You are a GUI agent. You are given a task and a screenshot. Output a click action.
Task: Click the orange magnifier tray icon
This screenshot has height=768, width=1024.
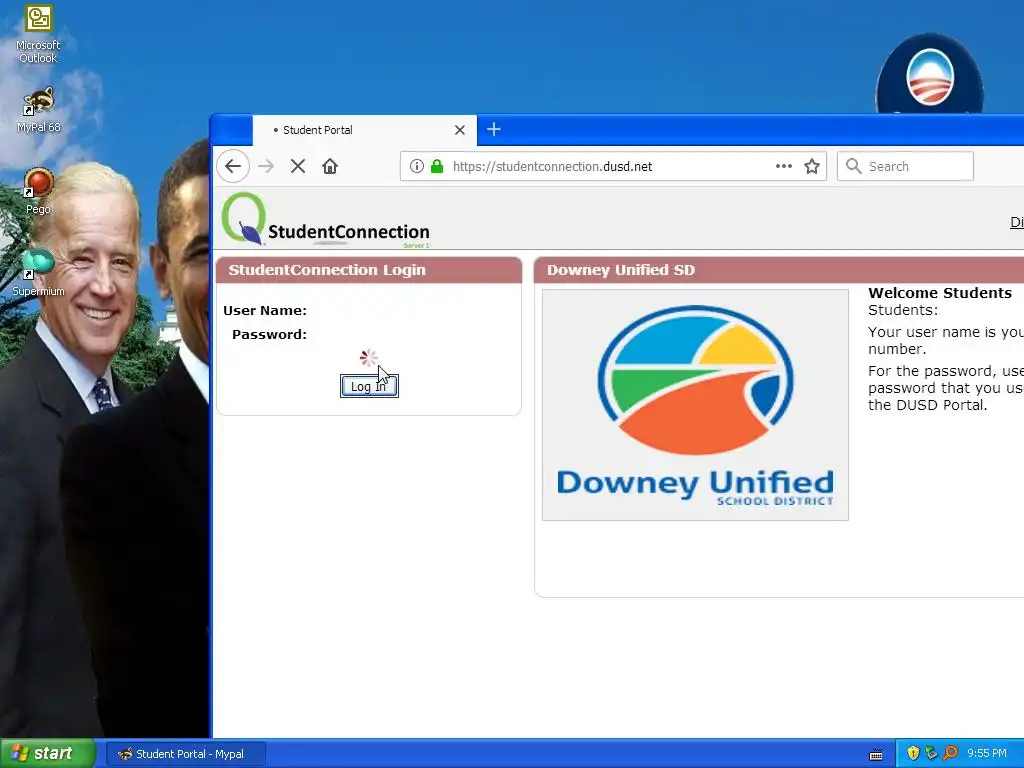click(x=950, y=754)
